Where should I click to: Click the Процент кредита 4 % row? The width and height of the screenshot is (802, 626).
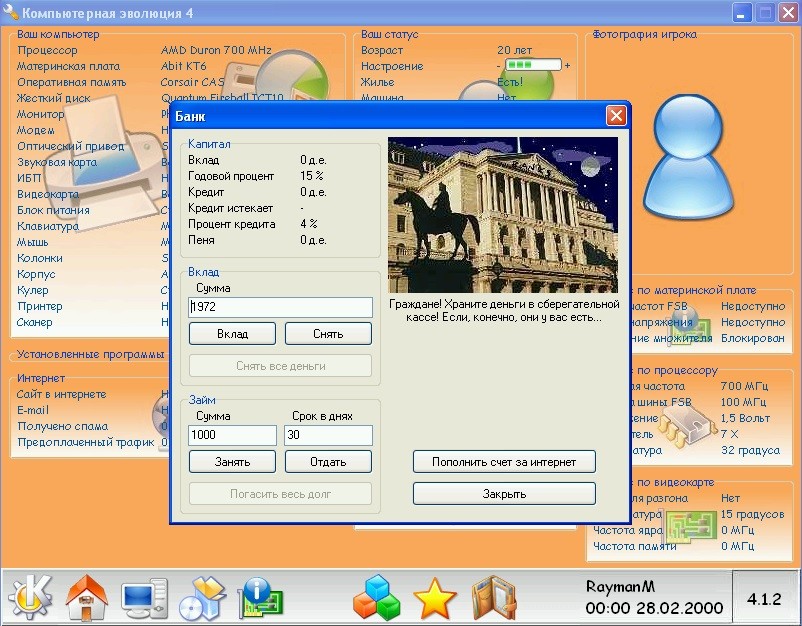(253, 224)
